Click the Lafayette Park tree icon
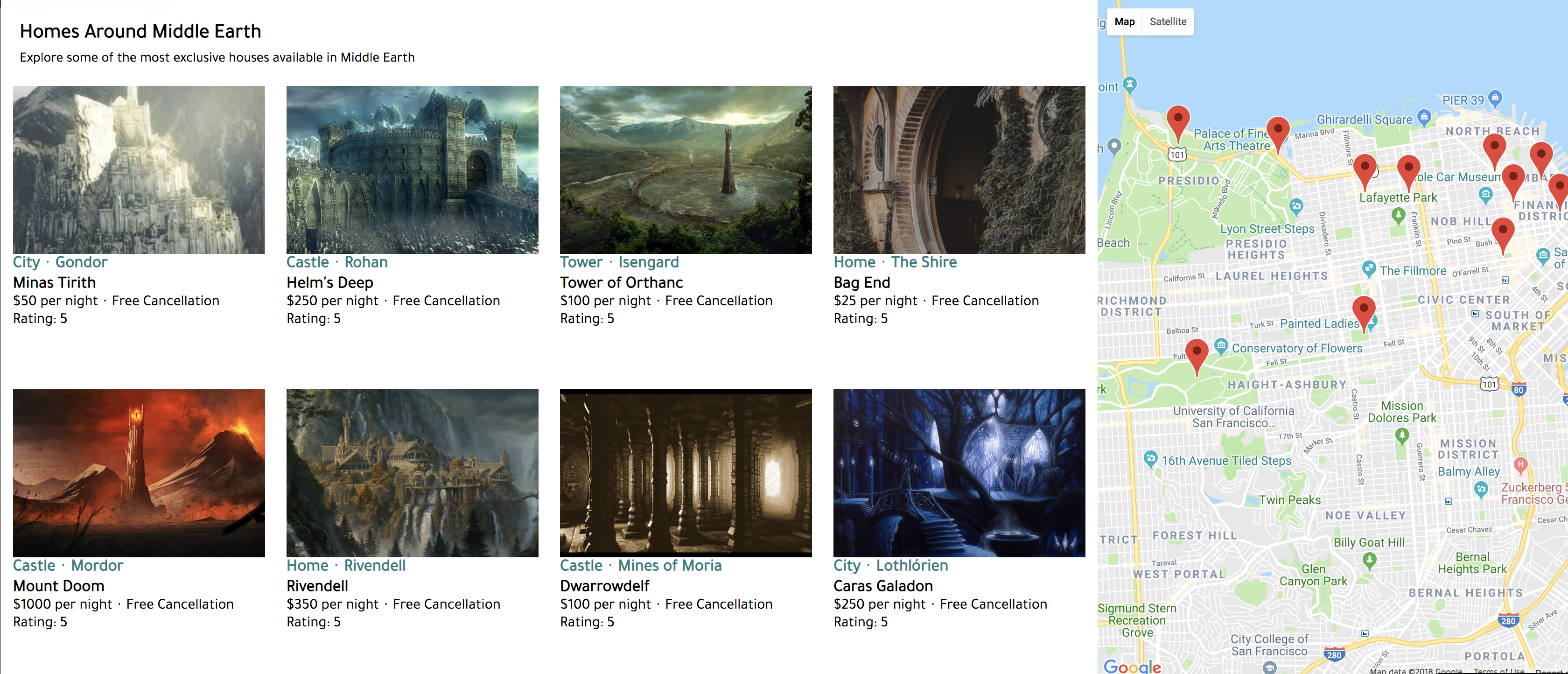The height and width of the screenshot is (674, 1568). 1398,215
